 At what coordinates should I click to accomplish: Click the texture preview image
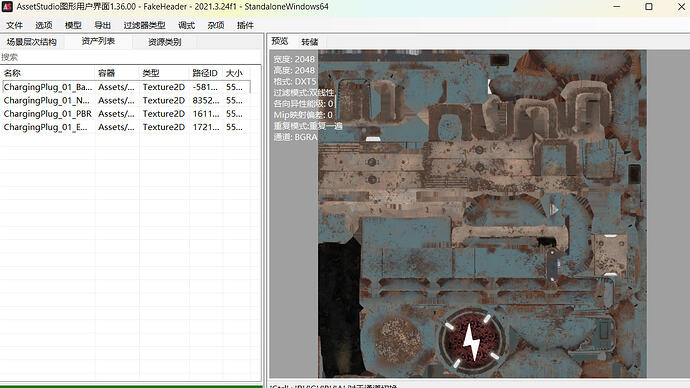482,213
